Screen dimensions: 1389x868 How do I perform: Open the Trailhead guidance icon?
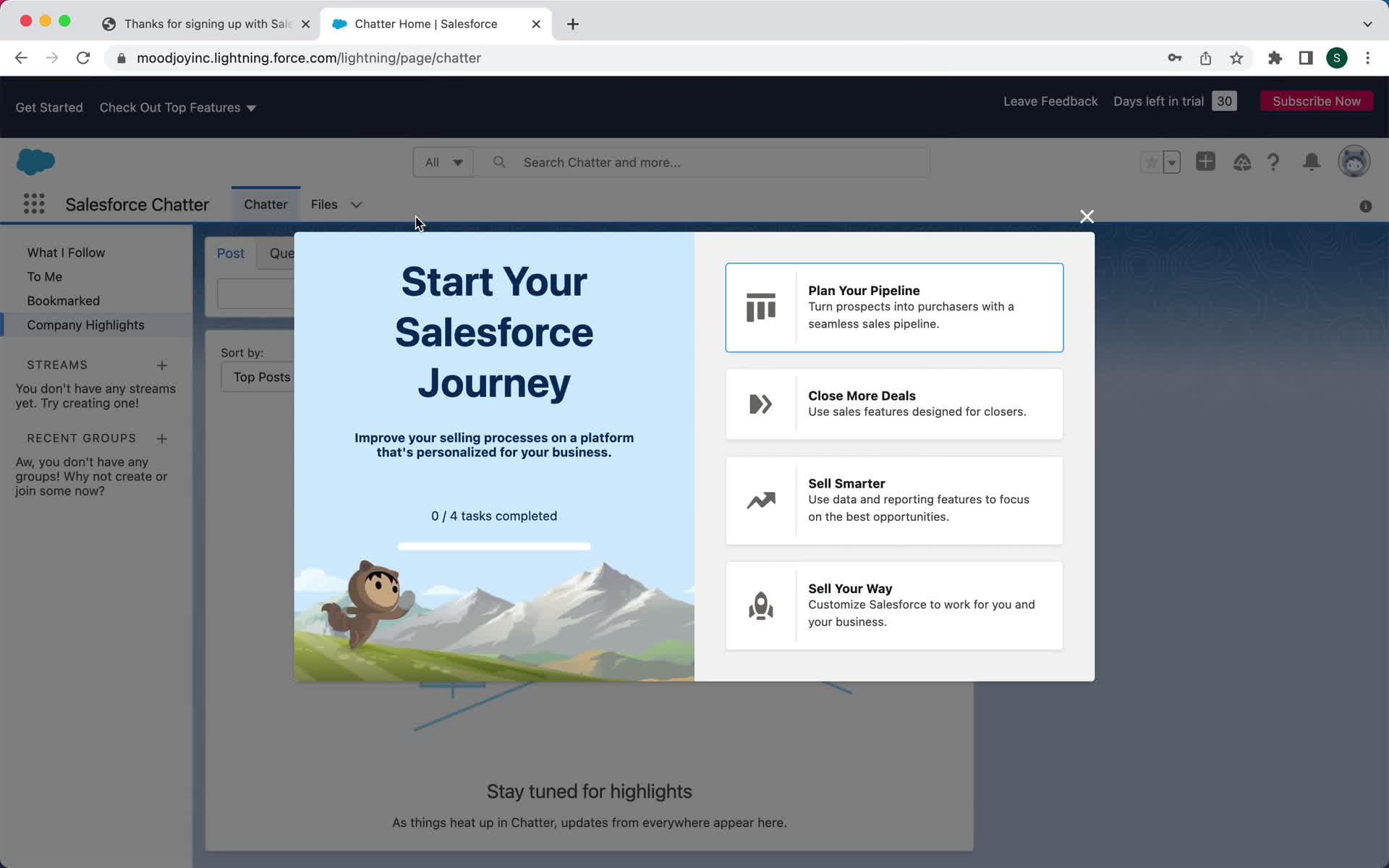1242,162
